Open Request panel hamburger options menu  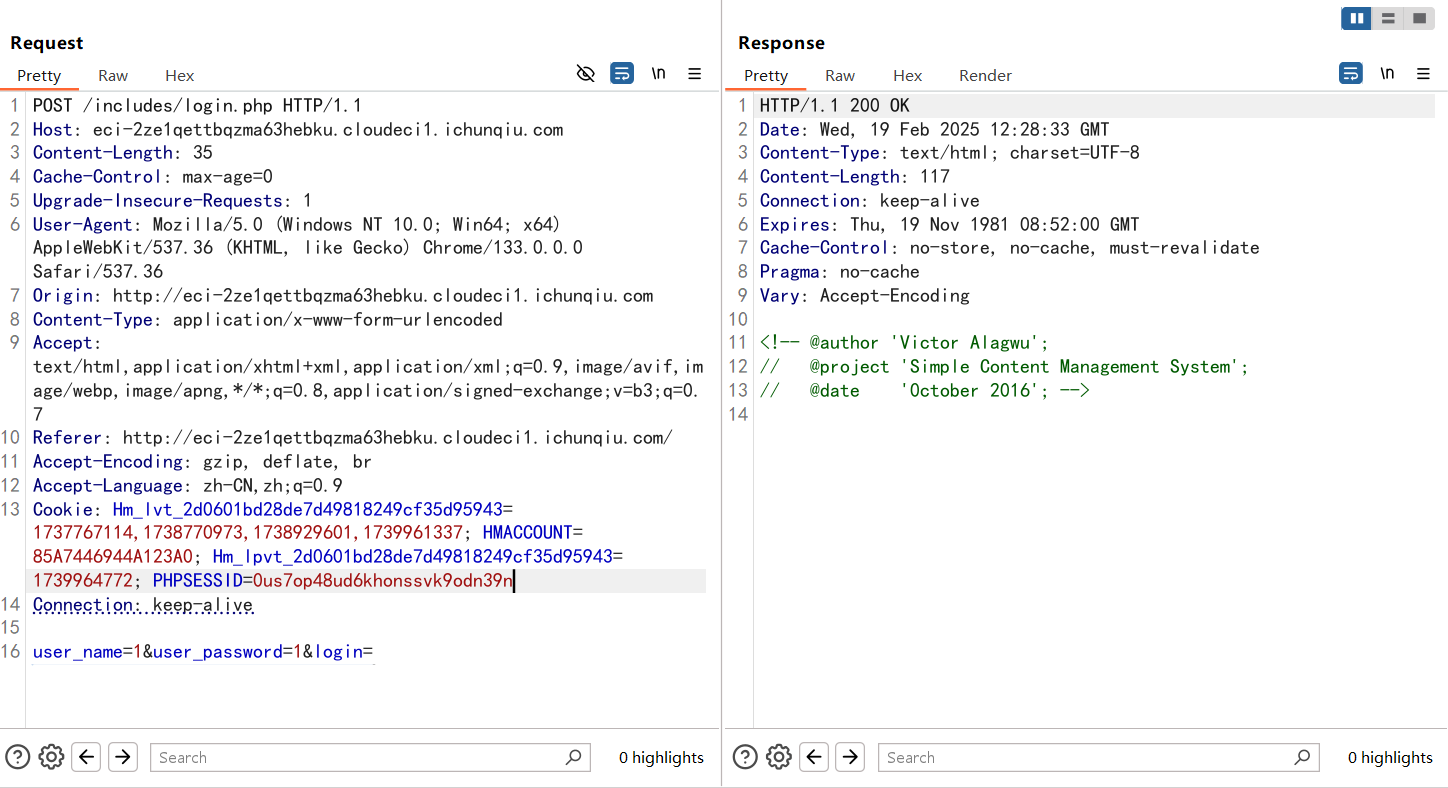695,73
